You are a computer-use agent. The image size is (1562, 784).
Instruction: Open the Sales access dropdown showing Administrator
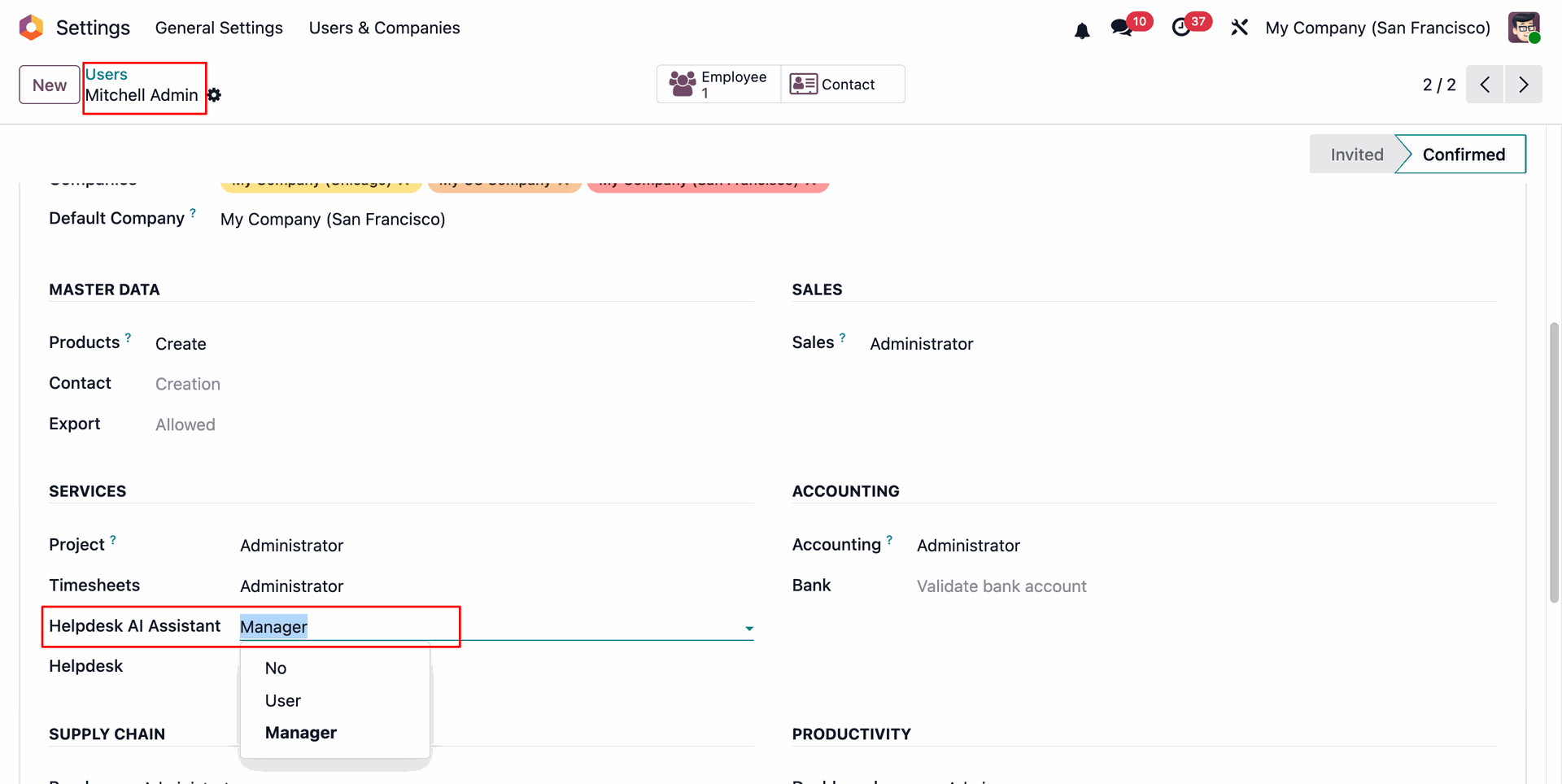[x=922, y=344]
